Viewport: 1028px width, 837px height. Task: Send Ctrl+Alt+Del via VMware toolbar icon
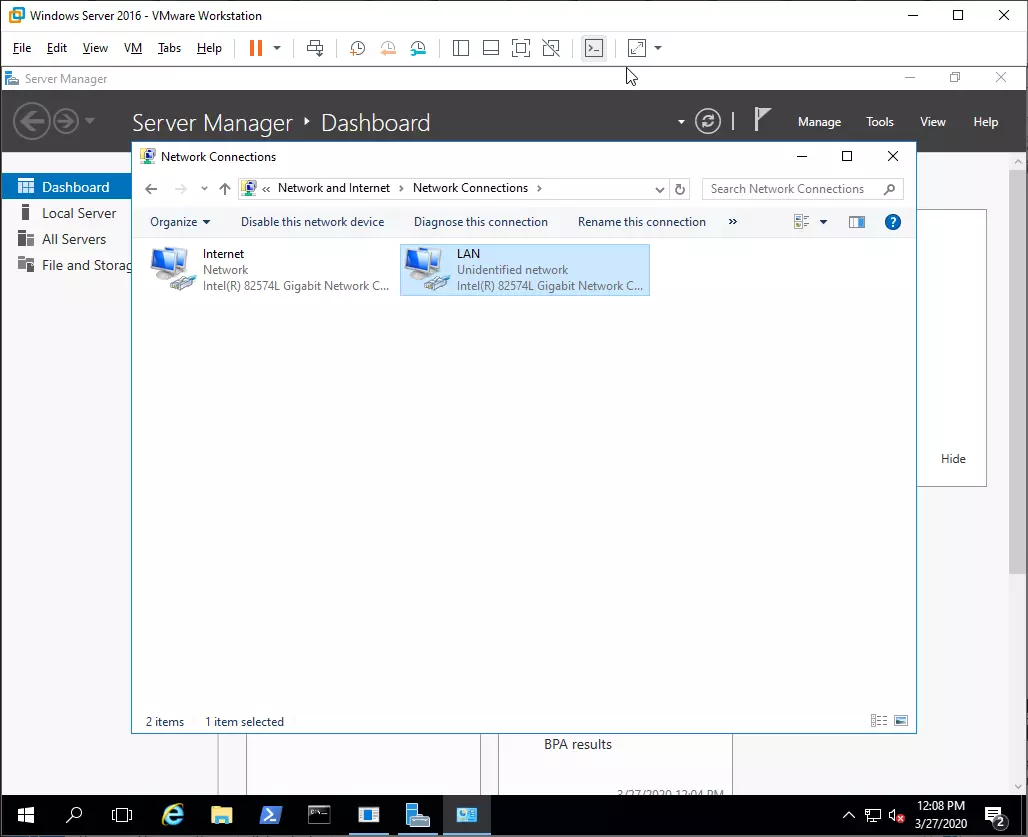point(315,48)
